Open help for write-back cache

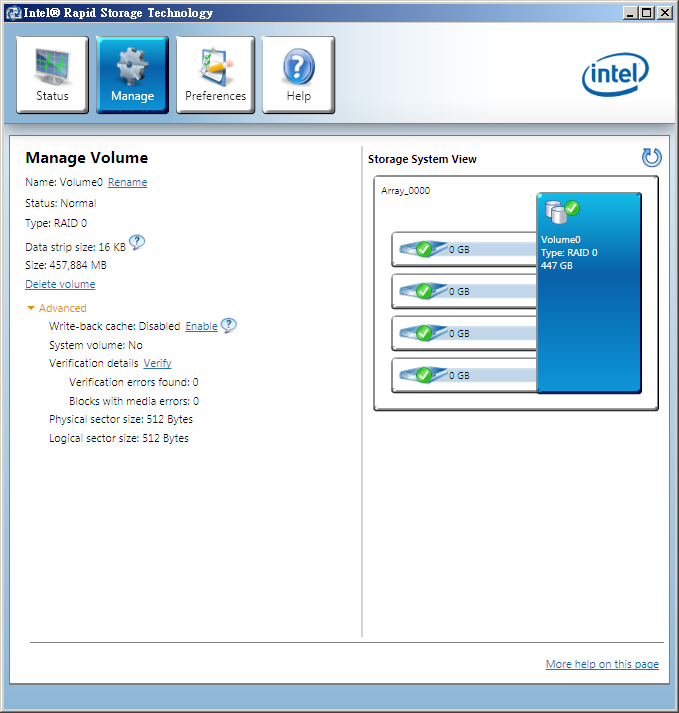tap(228, 325)
